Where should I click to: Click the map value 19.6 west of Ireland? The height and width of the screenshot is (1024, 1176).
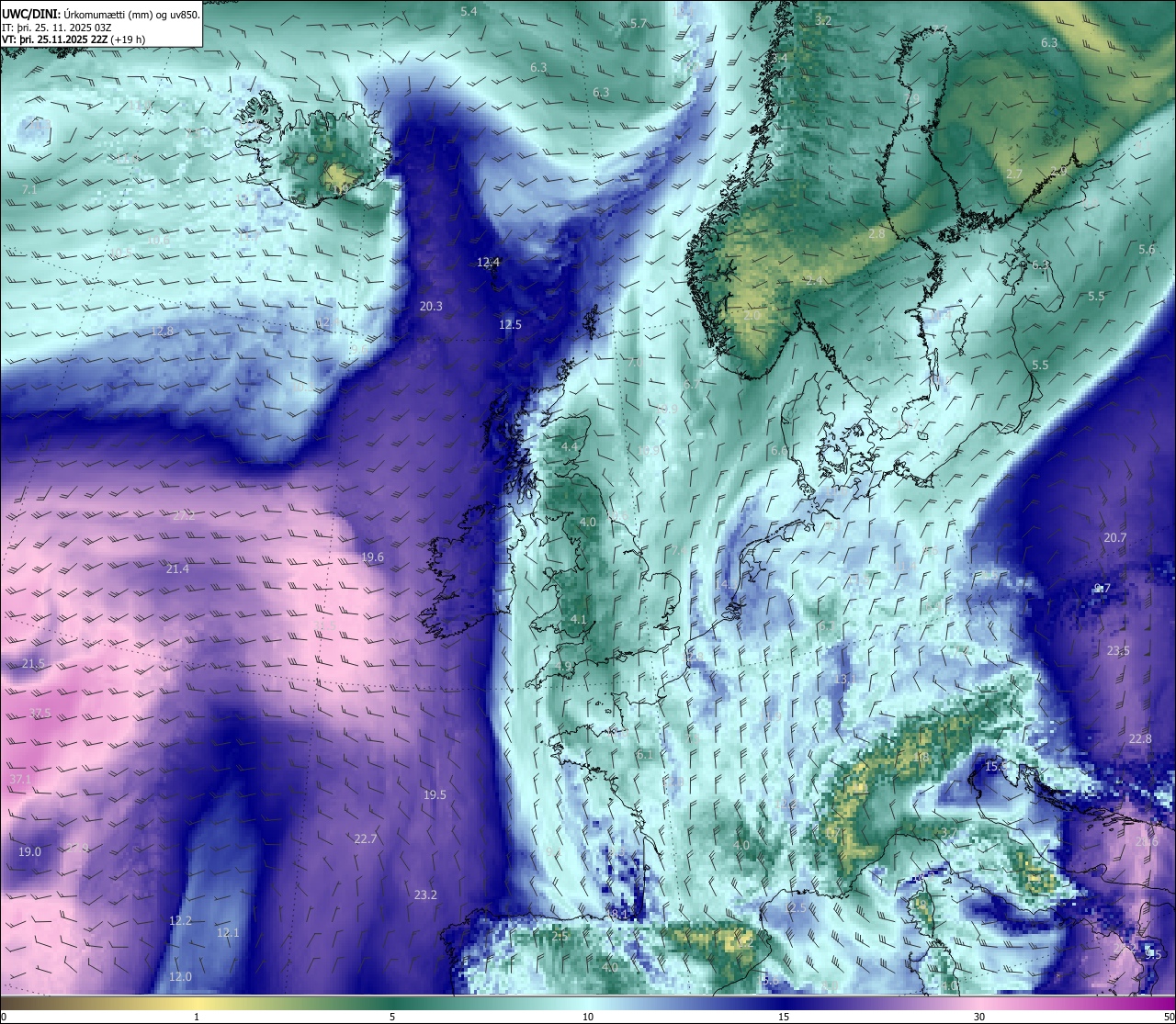point(372,557)
